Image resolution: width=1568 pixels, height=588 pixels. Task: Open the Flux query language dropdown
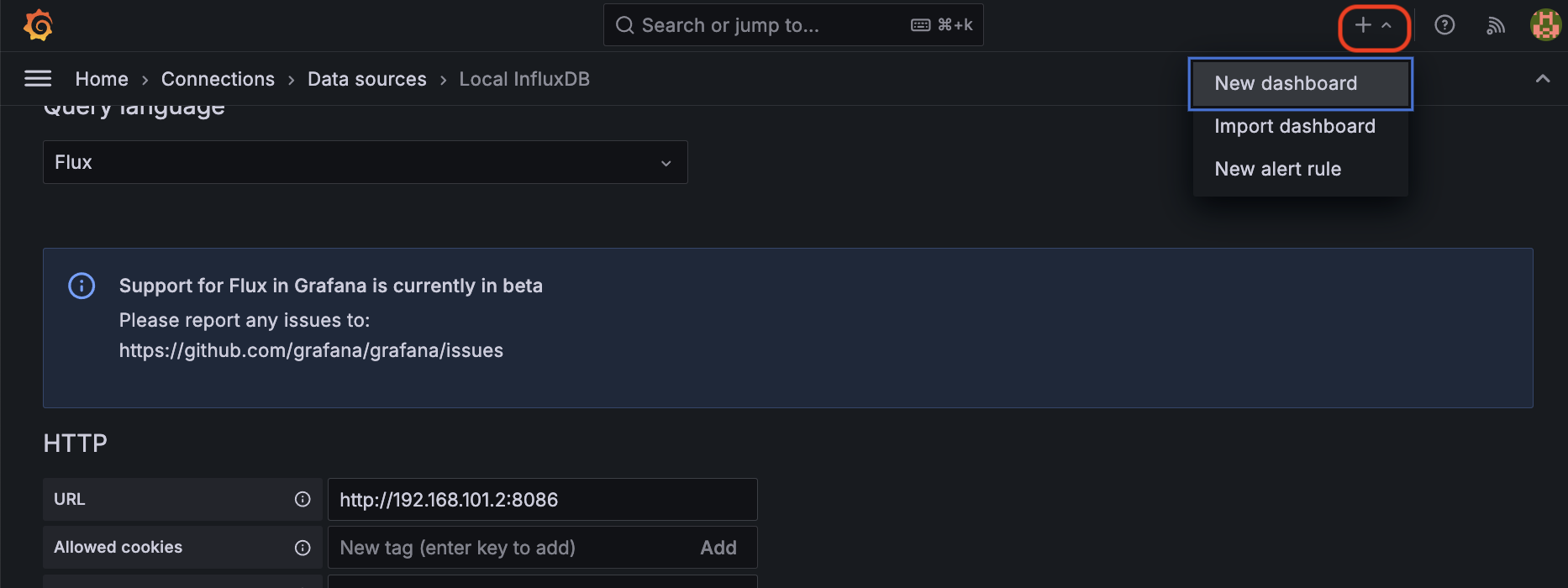(366, 162)
